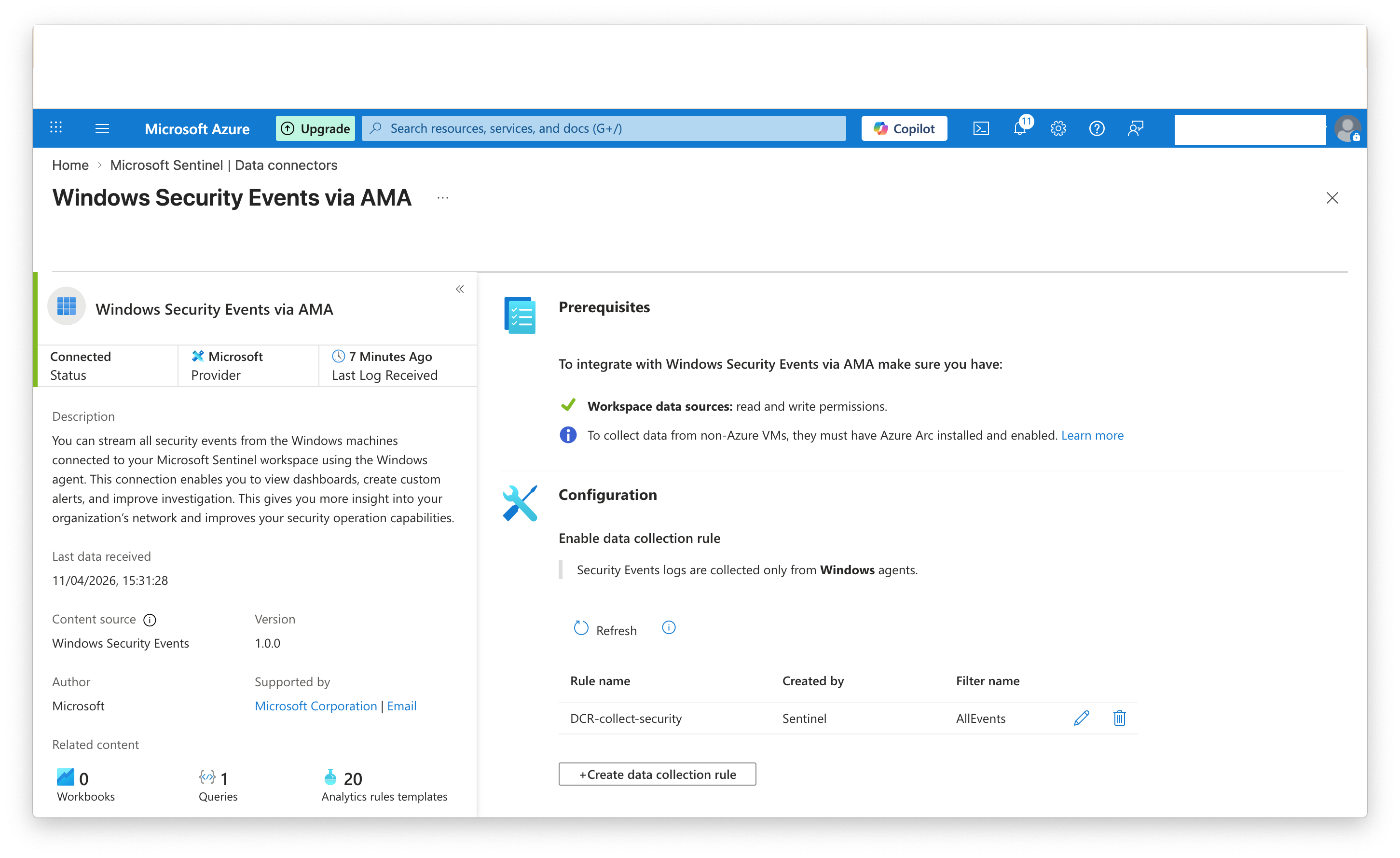The image size is (1400, 858).
Task: Click the Upgrade button
Action: tap(316, 128)
